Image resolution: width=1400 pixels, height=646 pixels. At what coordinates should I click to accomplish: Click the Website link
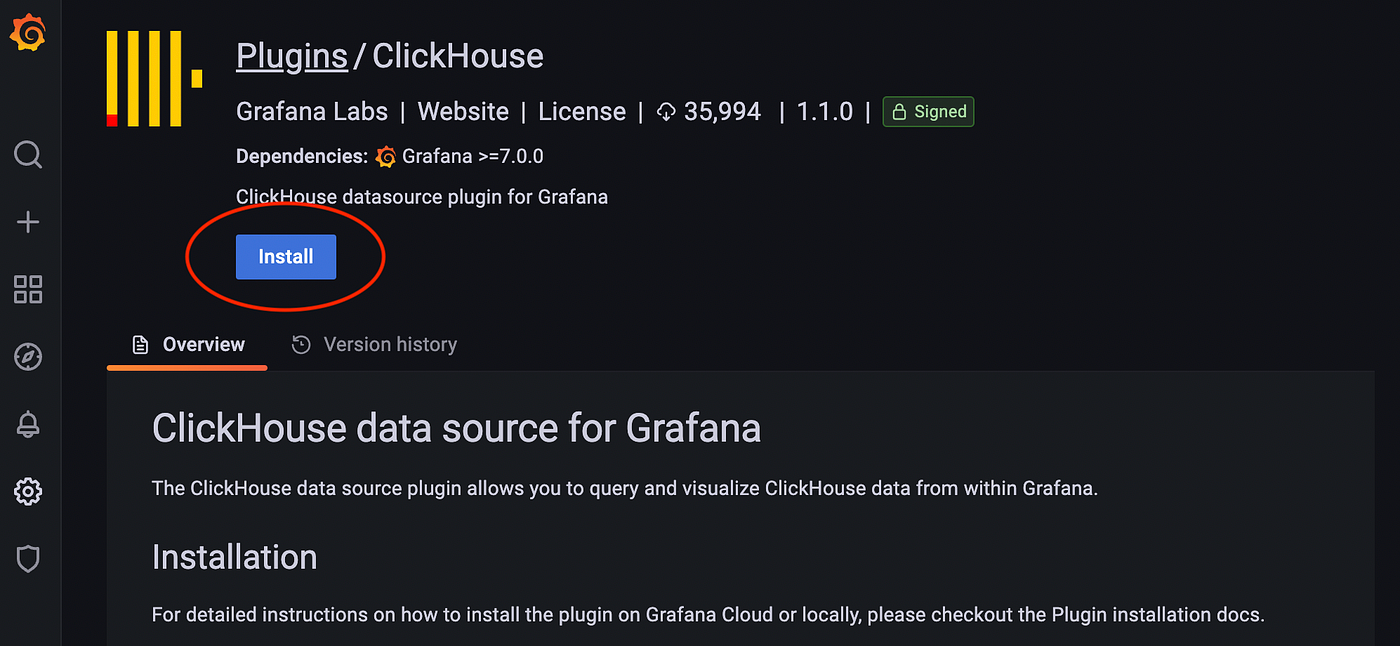click(x=463, y=111)
